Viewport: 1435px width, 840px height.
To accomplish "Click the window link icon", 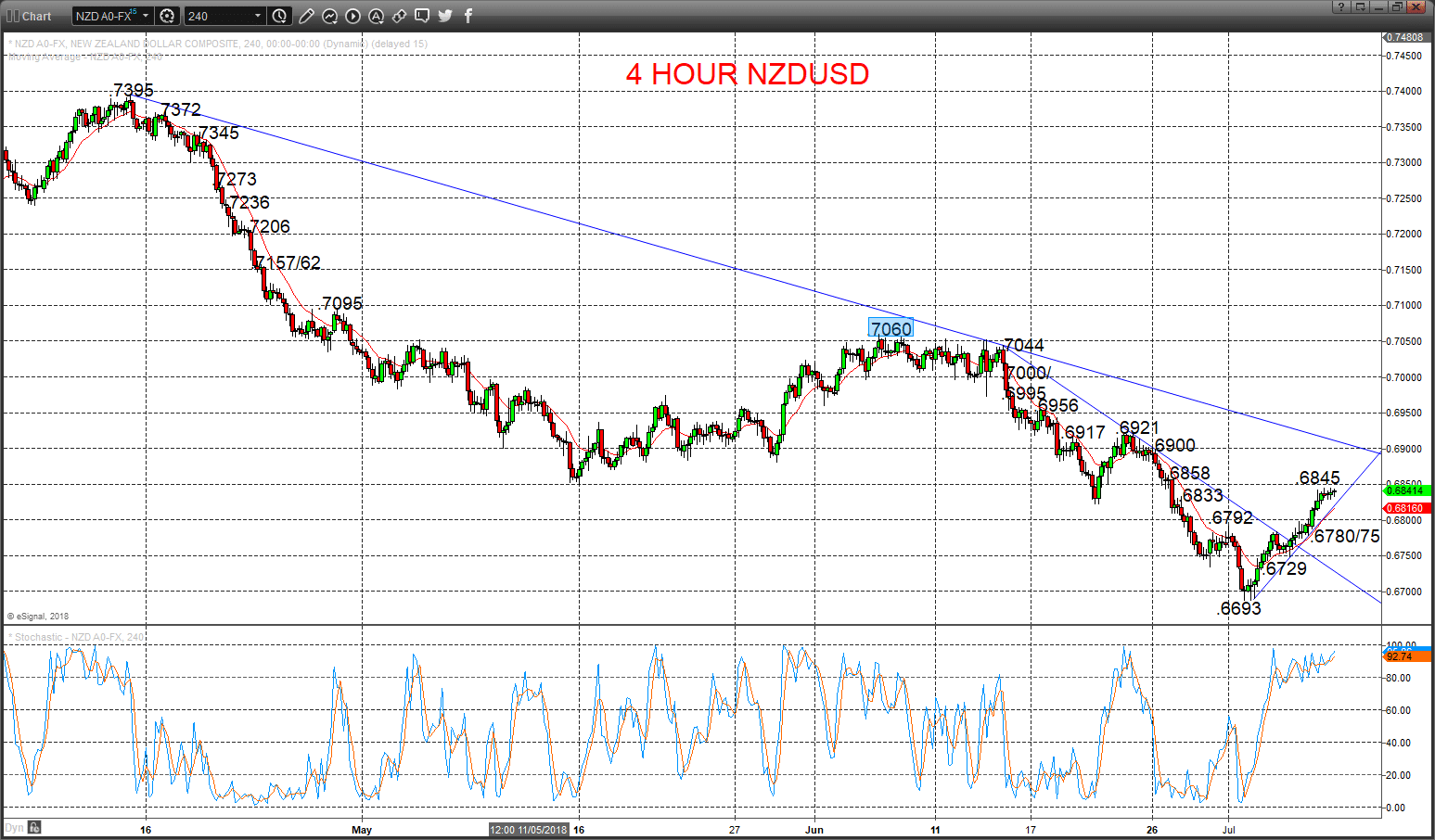I will click(x=399, y=16).
